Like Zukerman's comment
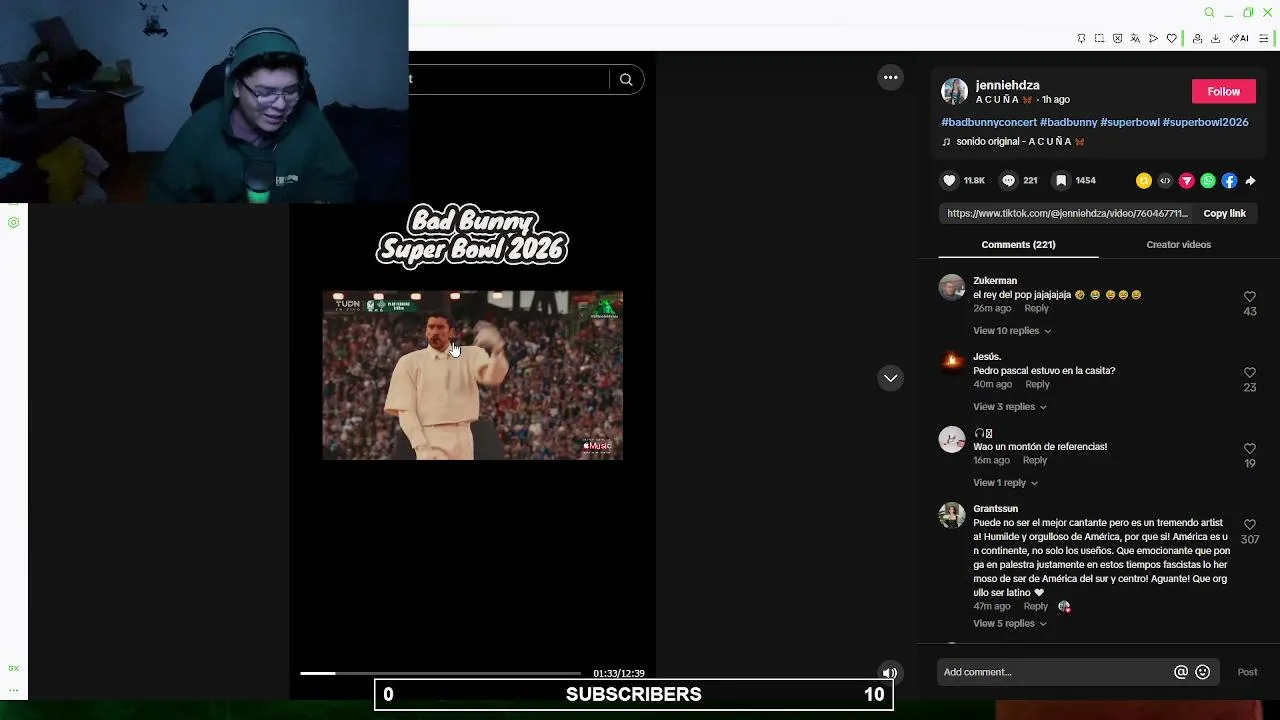The image size is (1280, 720). click(1250, 297)
